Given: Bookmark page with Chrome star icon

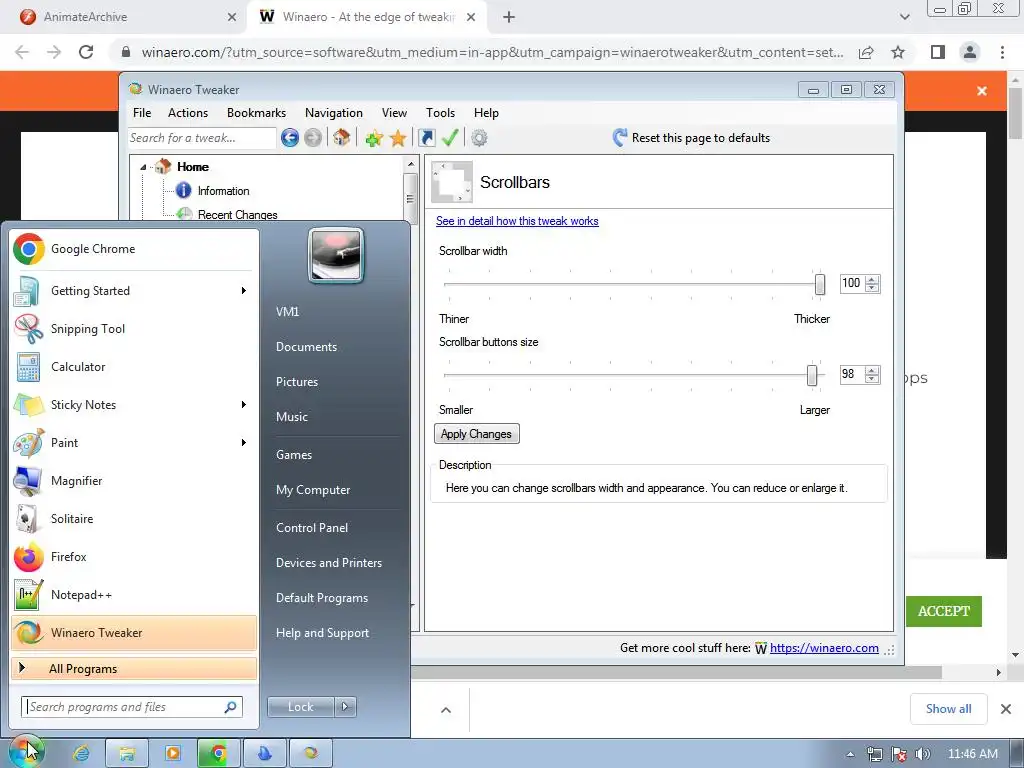Looking at the screenshot, I should [x=898, y=52].
